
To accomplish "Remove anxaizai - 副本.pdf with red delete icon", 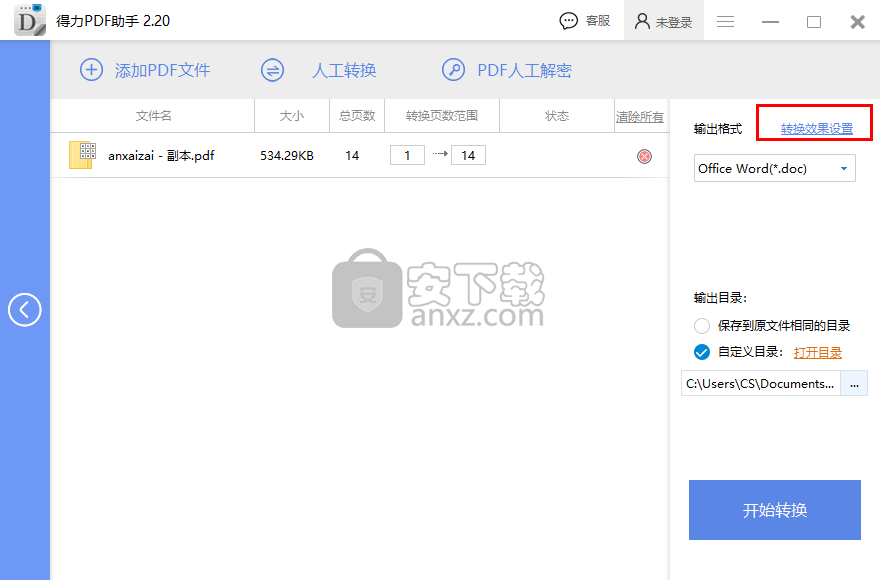I will coord(644,156).
